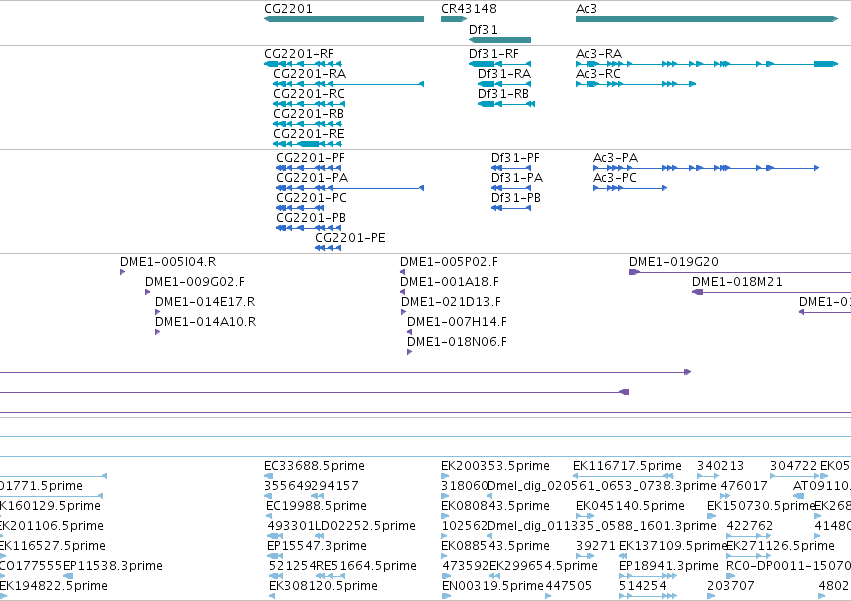The width and height of the screenshot is (851, 601).
Task: Select DME1-018M21 clone feature
Action: [x=771, y=292]
